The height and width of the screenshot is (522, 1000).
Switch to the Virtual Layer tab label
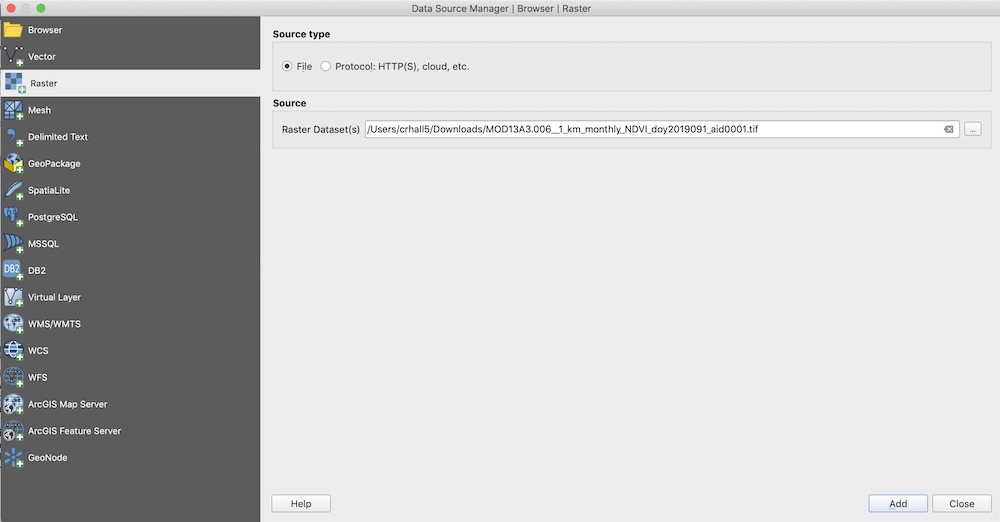(x=54, y=297)
